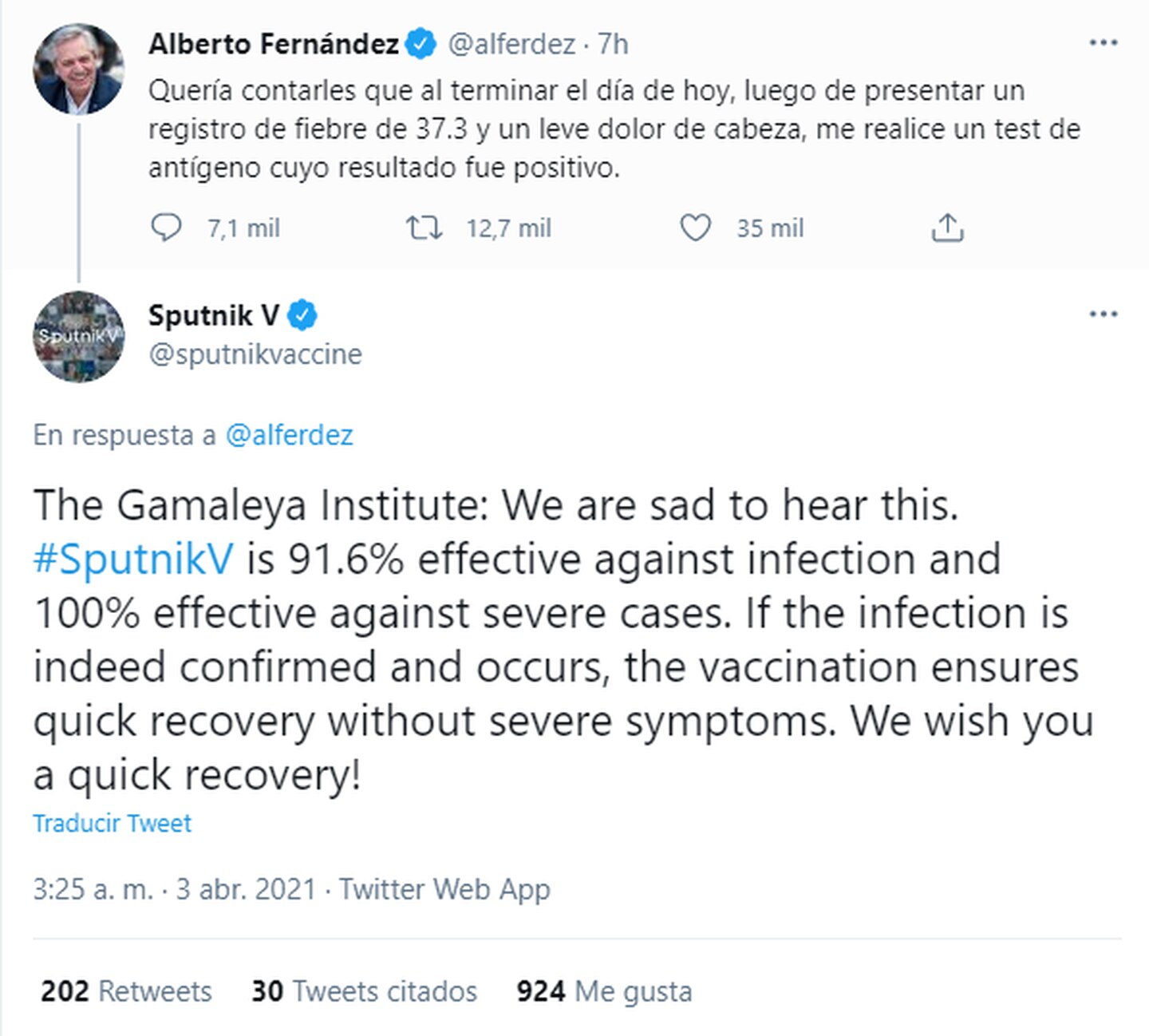This screenshot has height=1036, width=1149.
Task: Open Sputnik V profile avatar
Action: [x=78, y=337]
